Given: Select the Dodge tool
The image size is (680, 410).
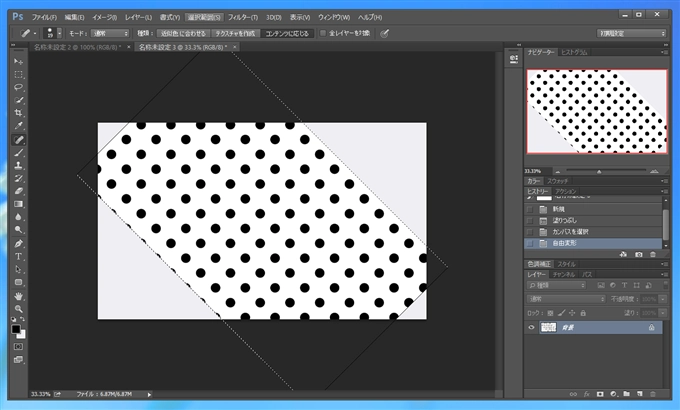Looking at the screenshot, I should click(x=18, y=230).
